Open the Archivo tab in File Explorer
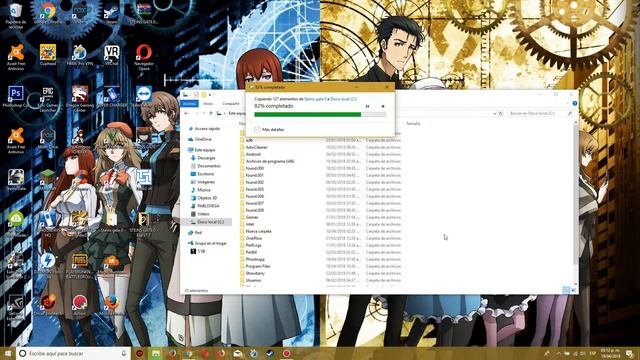This screenshot has width=640, height=360. tap(189, 104)
